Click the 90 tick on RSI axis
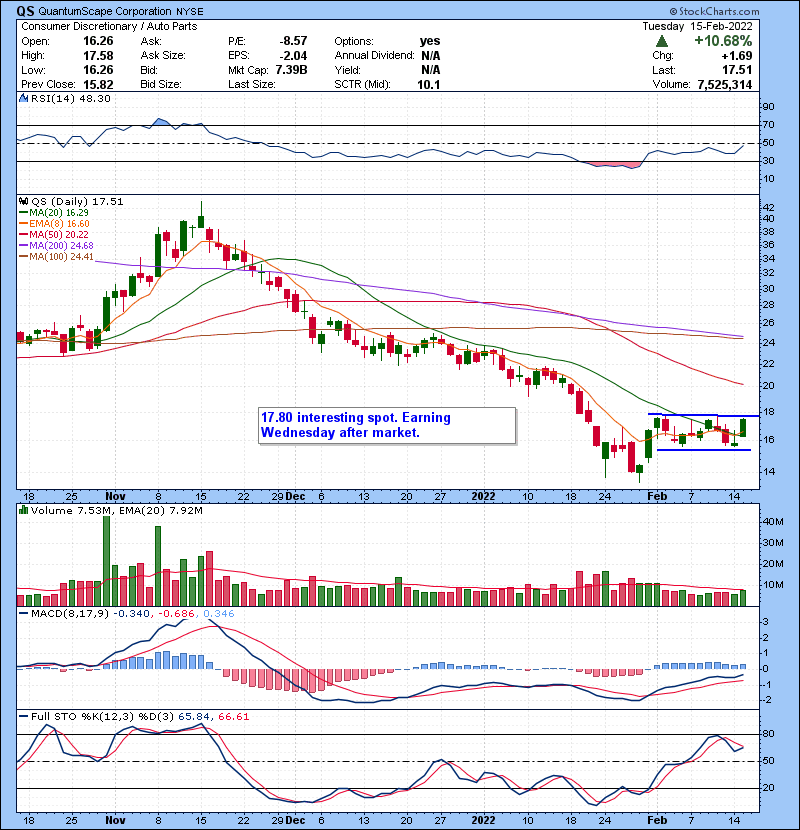The height and width of the screenshot is (830, 800). point(768,107)
